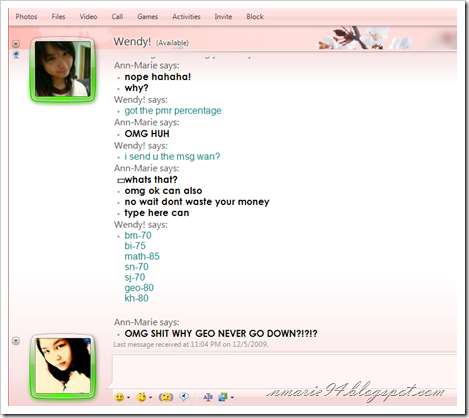The height and width of the screenshot is (418, 469).
Task: Click the message 'got the pmr percentage'
Action: pos(173,111)
